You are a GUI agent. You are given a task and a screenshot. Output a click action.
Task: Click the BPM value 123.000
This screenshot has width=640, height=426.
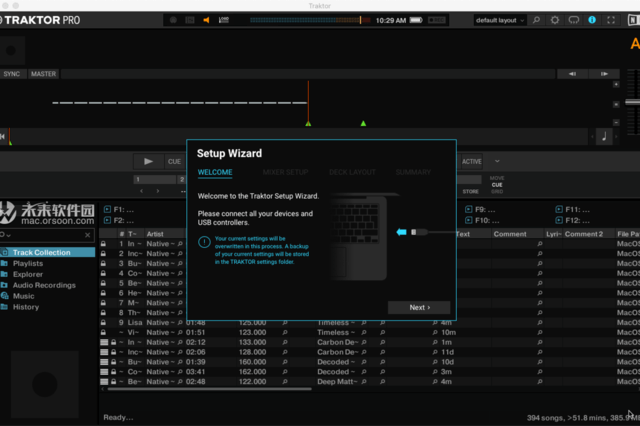point(252,333)
